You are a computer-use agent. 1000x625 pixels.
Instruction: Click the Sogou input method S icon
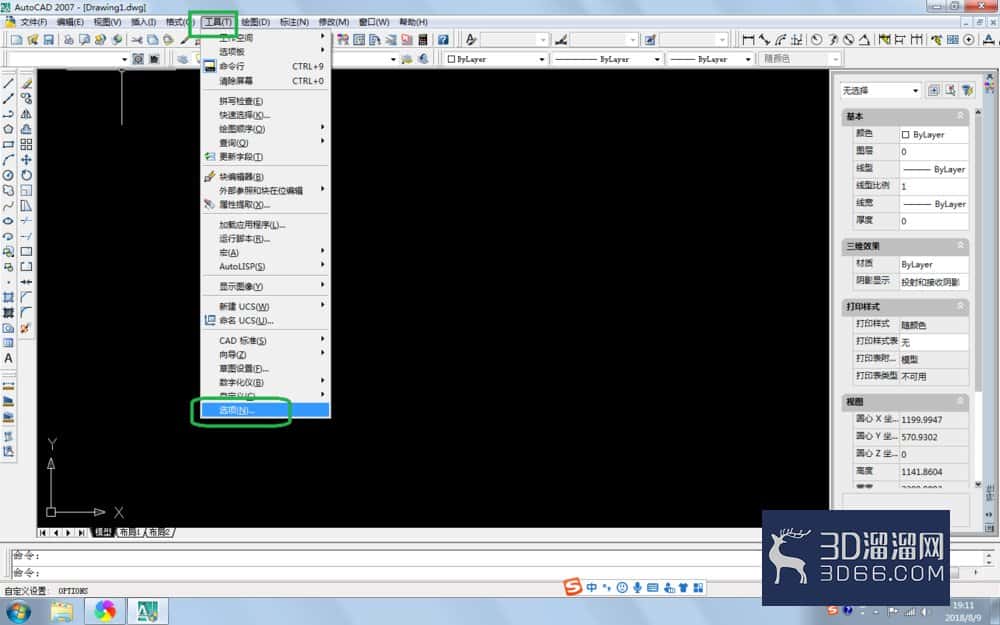[x=573, y=587]
